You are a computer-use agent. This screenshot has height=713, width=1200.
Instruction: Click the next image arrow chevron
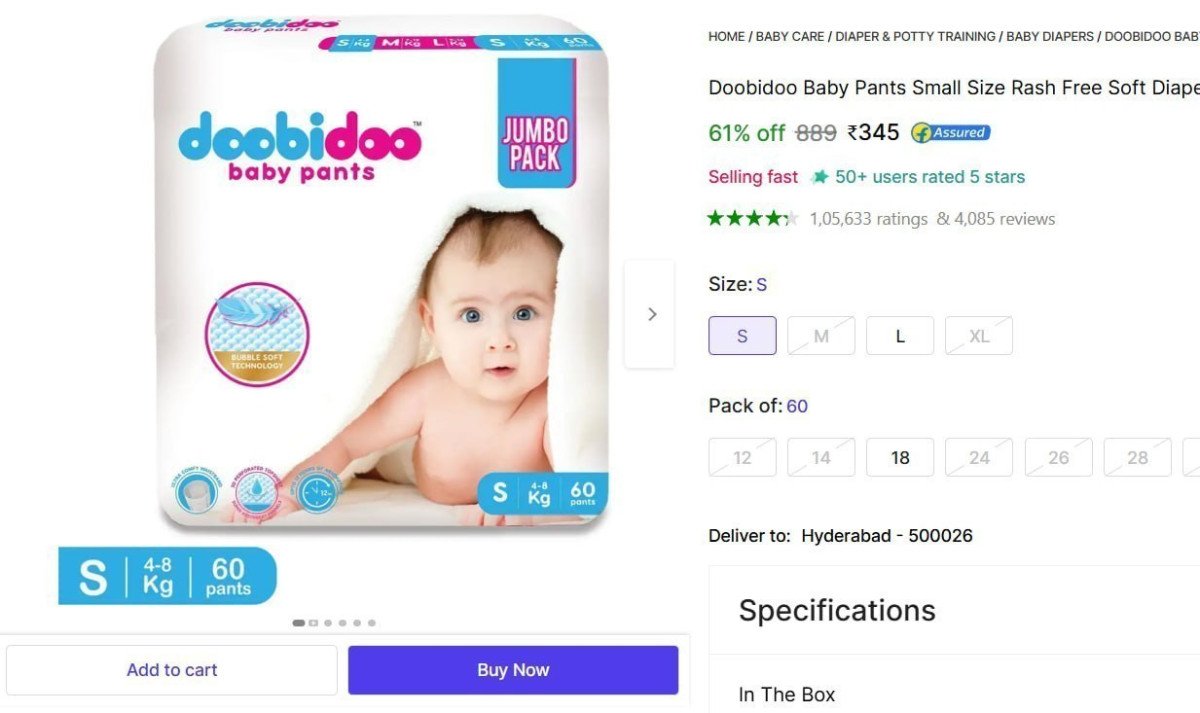(651, 314)
